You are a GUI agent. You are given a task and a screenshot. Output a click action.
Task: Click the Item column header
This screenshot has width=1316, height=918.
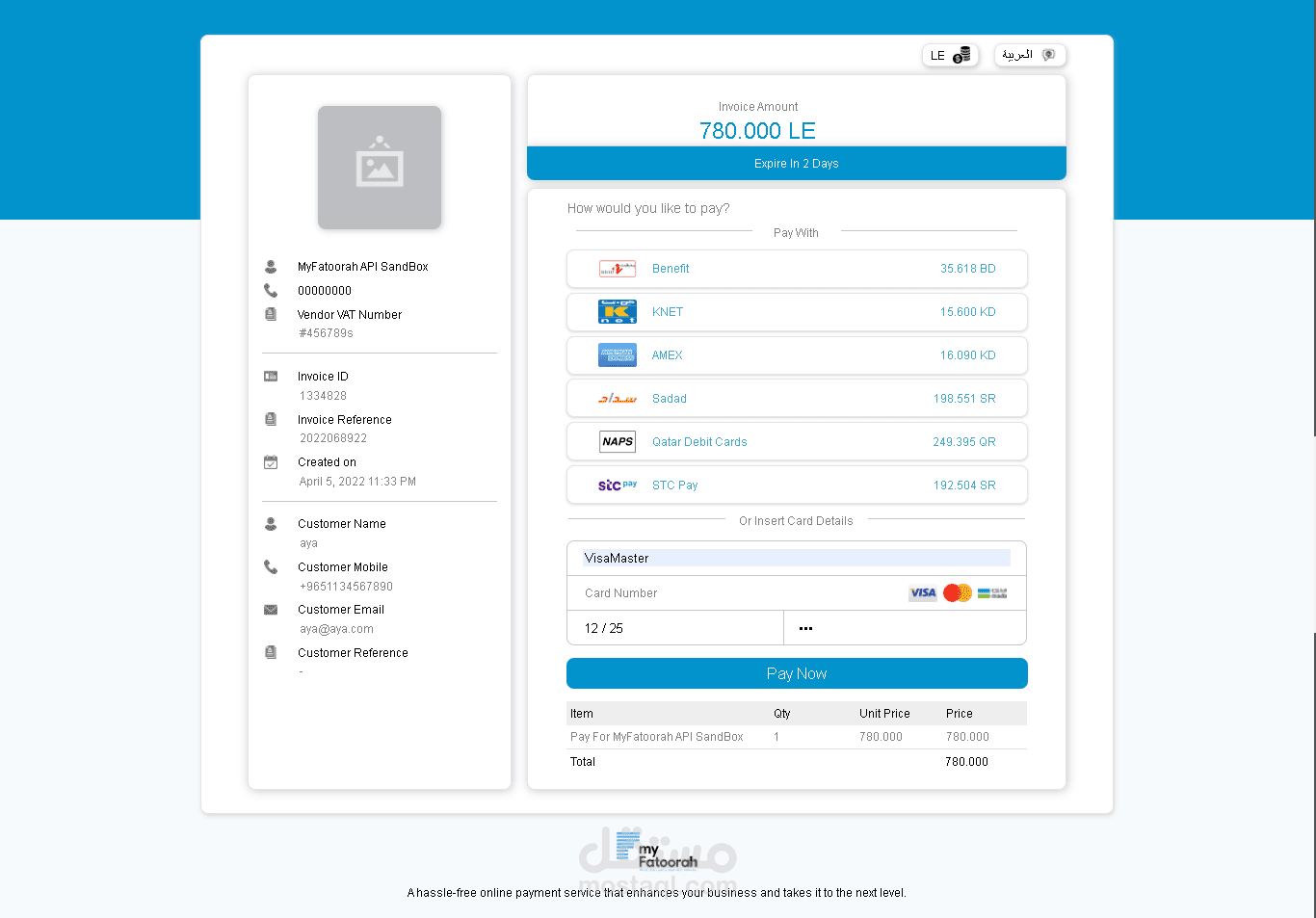(x=582, y=714)
